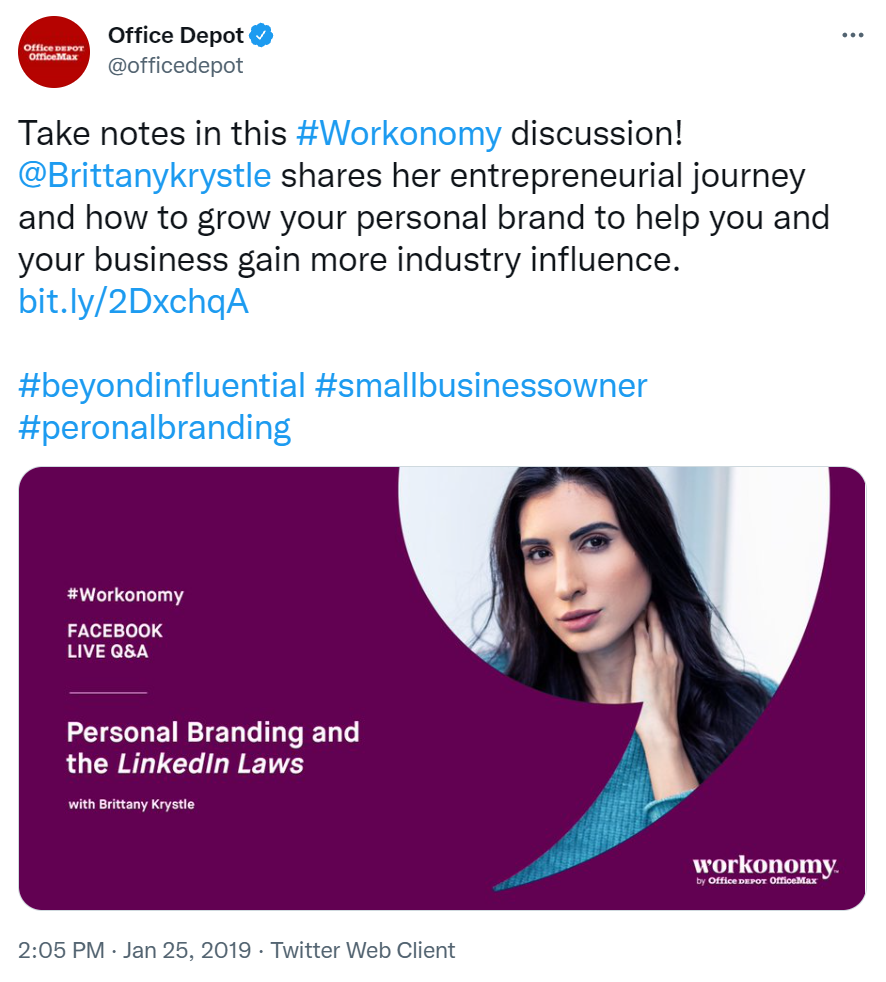
Task: Open the Office Depot display name
Action: coord(175,36)
